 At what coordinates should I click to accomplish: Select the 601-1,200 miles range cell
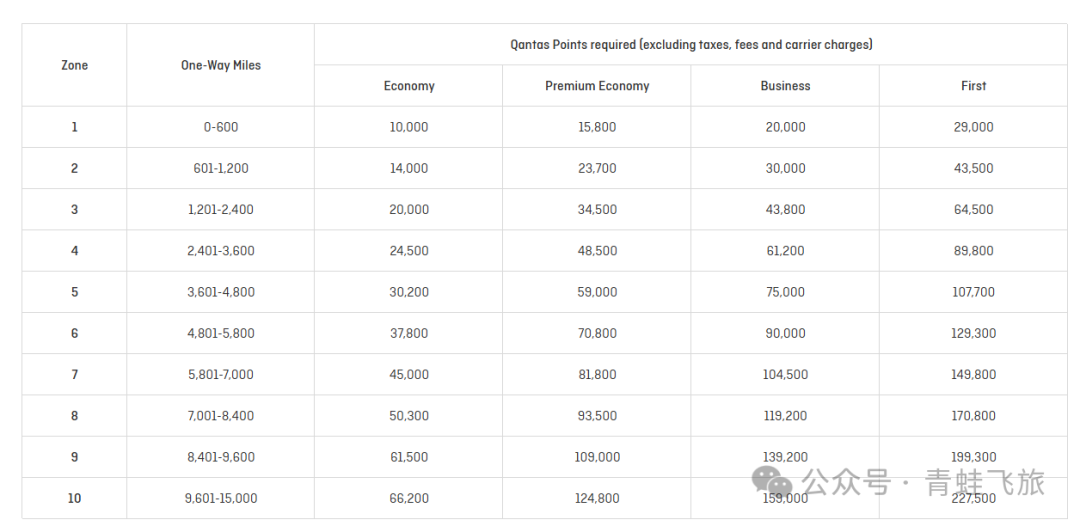(x=221, y=168)
